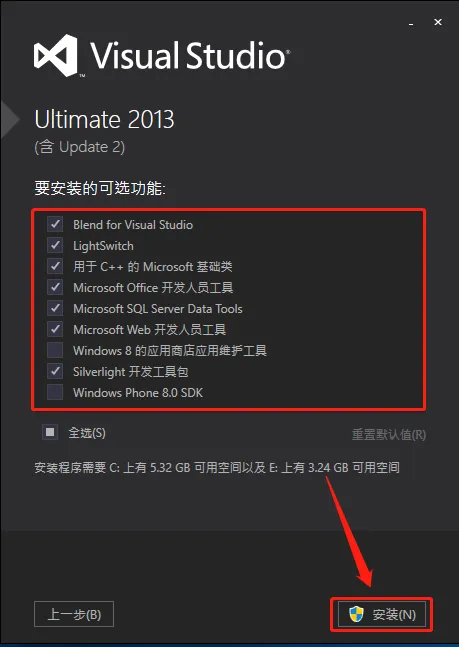
Task: Click the disk space requirement text
Action: tap(217, 468)
